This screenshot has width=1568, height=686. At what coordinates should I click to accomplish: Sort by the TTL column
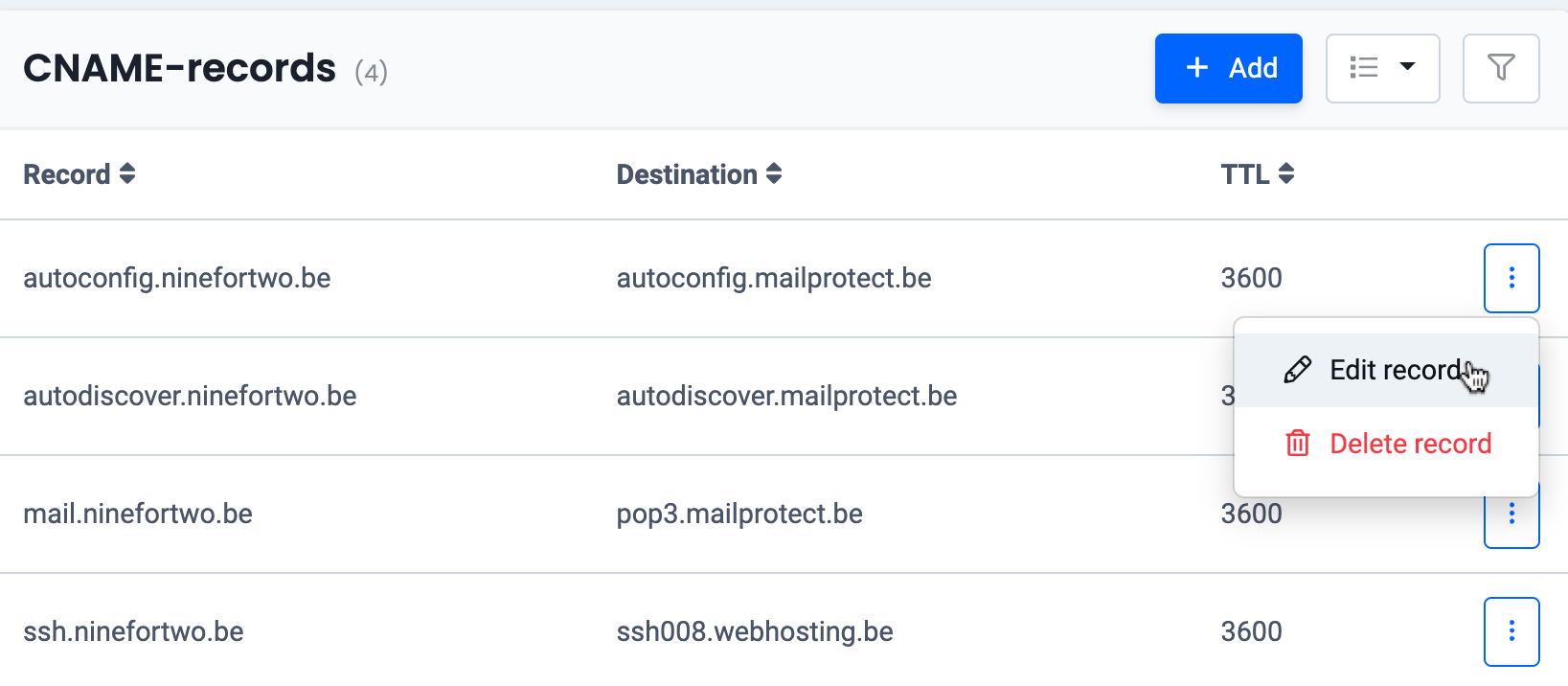tap(1257, 174)
